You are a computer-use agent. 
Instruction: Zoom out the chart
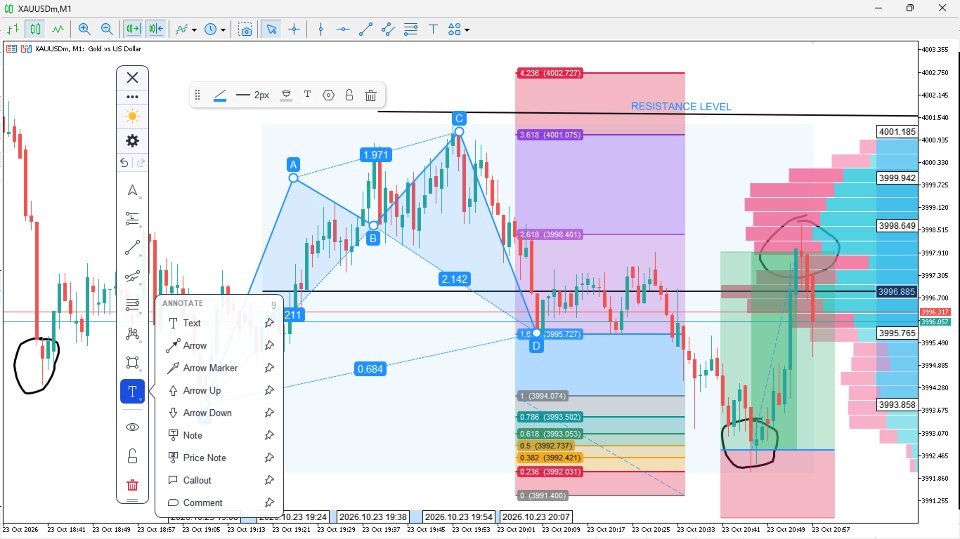click(107, 29)
